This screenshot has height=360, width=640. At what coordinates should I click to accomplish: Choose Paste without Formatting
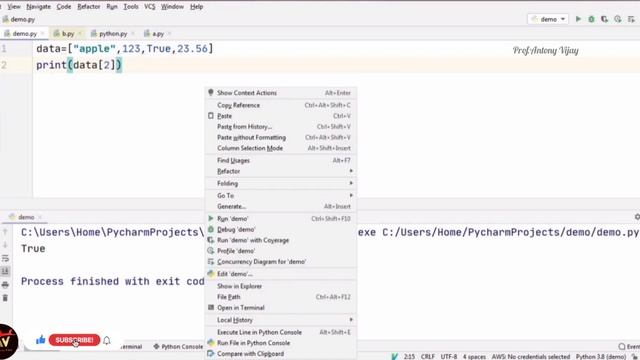tap(280, 138)
